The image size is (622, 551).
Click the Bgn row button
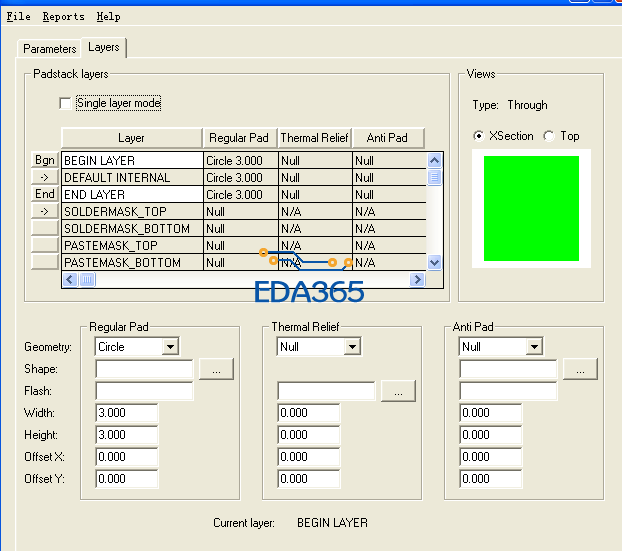[45, 160]
